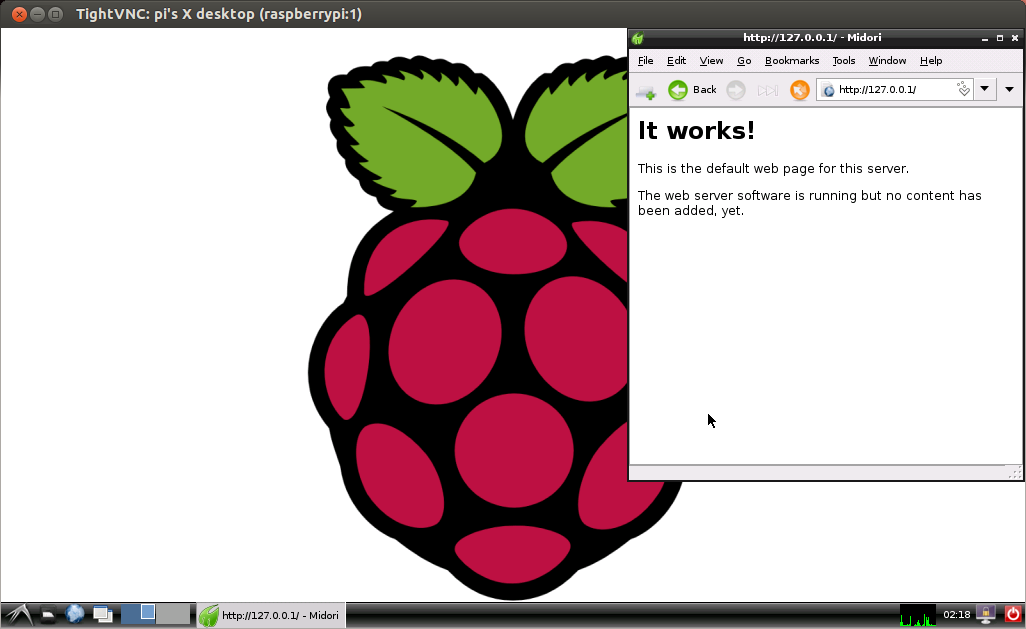The image size is (1026, 629).
Task: Click the CPU usage monitor graph
Action: 917,615
